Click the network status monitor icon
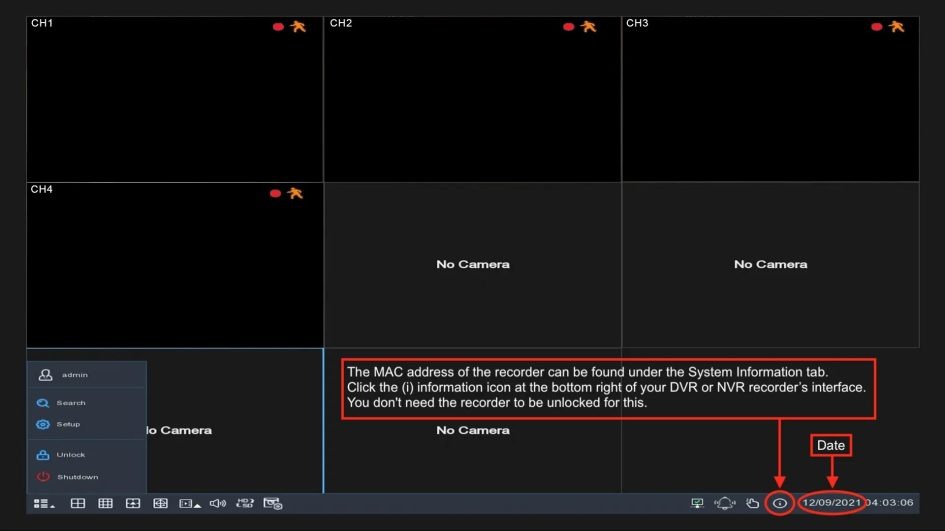Image resolution: width=945 pixels, height=531 pixels. coord(698,503)
